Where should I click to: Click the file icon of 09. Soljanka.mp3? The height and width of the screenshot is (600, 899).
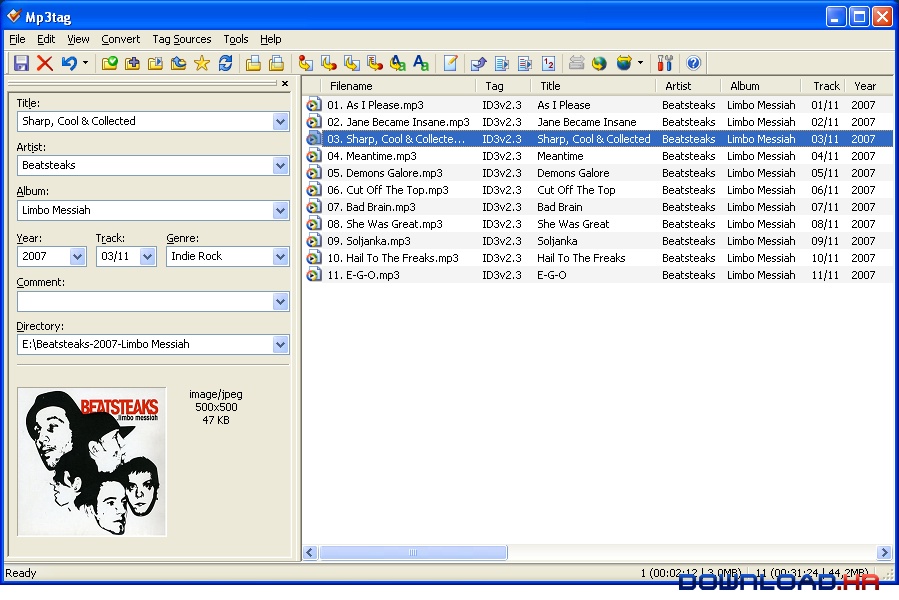pos(314,241)
